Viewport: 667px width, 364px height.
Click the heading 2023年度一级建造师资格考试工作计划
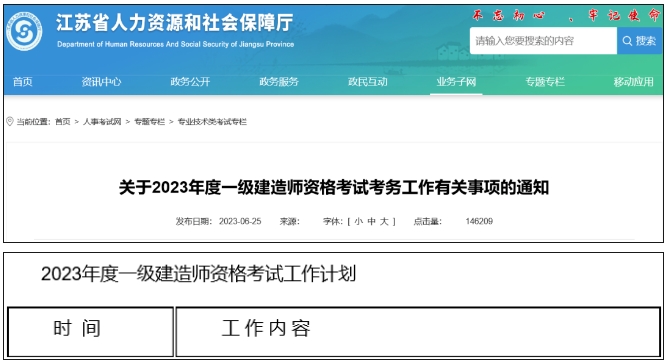click(198, 273)
